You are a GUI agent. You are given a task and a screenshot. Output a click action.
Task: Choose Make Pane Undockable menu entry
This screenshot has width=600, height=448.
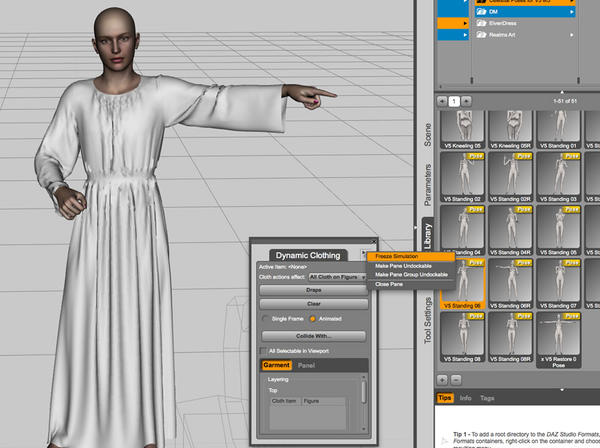[x=411, y=266]
